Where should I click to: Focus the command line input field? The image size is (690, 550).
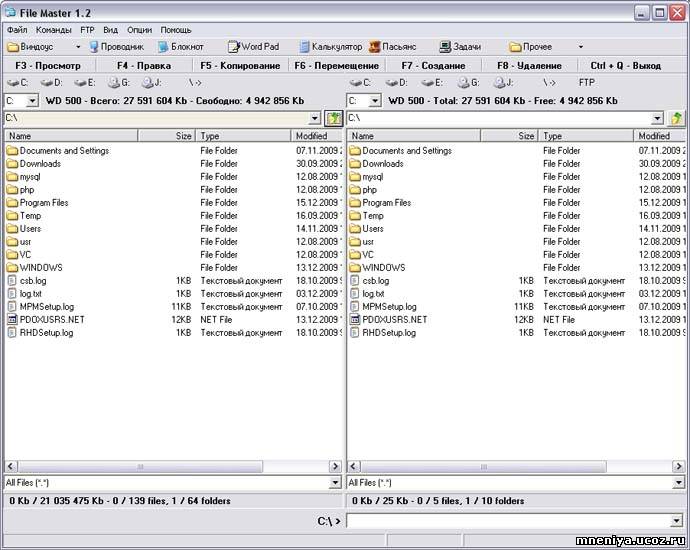[x=510, y=521]
